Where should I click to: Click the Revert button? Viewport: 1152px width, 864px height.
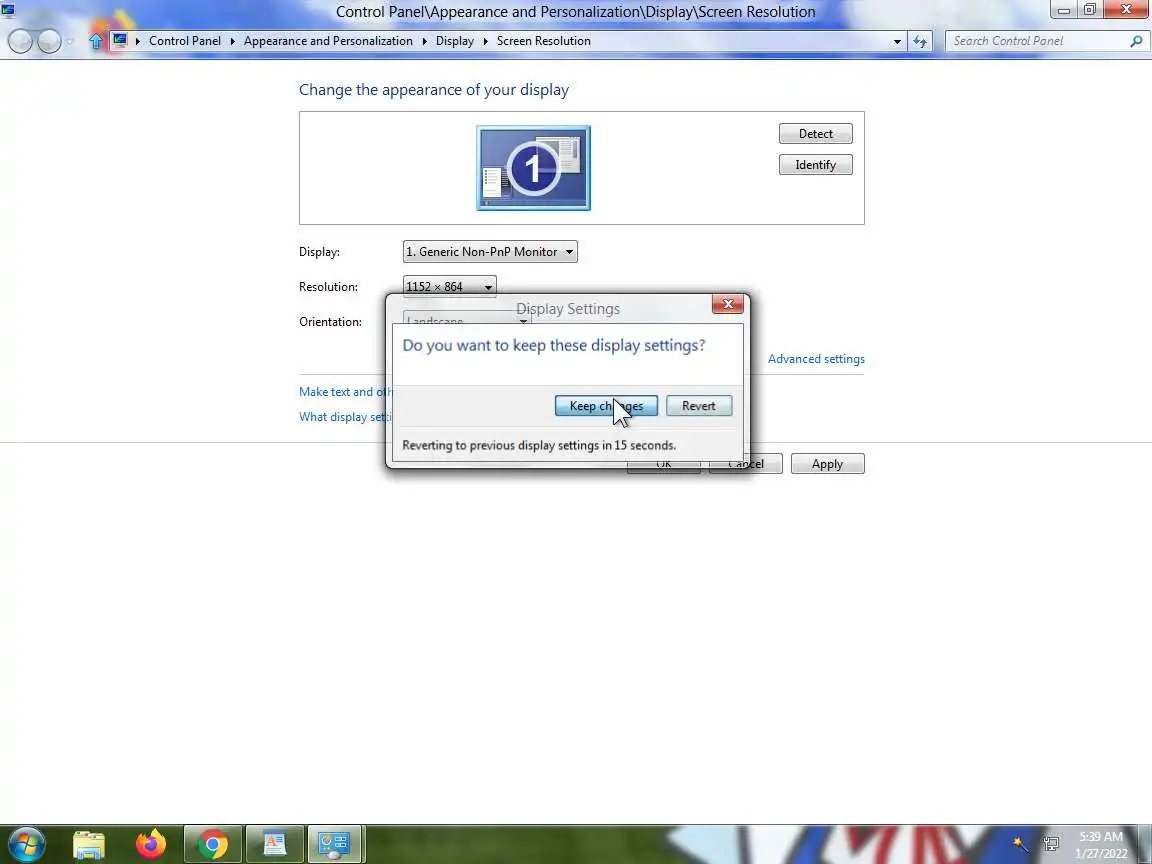(x=699, y=406)
